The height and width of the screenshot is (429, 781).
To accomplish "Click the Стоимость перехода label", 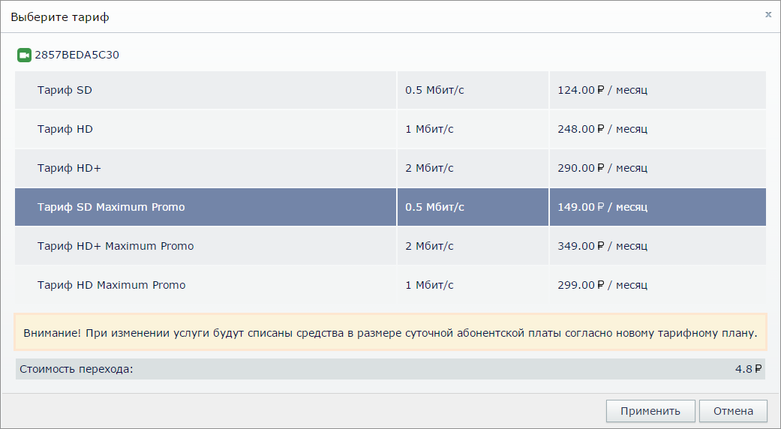I will point(77,369).
